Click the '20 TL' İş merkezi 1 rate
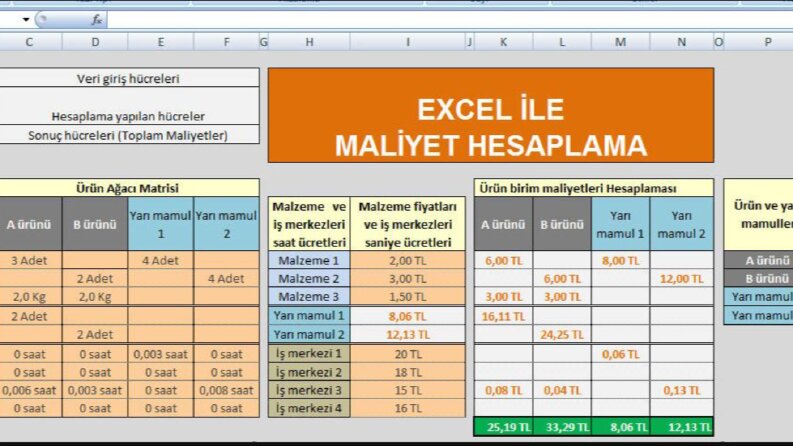This screenshot has height=446, width=793. pos(408,353)
